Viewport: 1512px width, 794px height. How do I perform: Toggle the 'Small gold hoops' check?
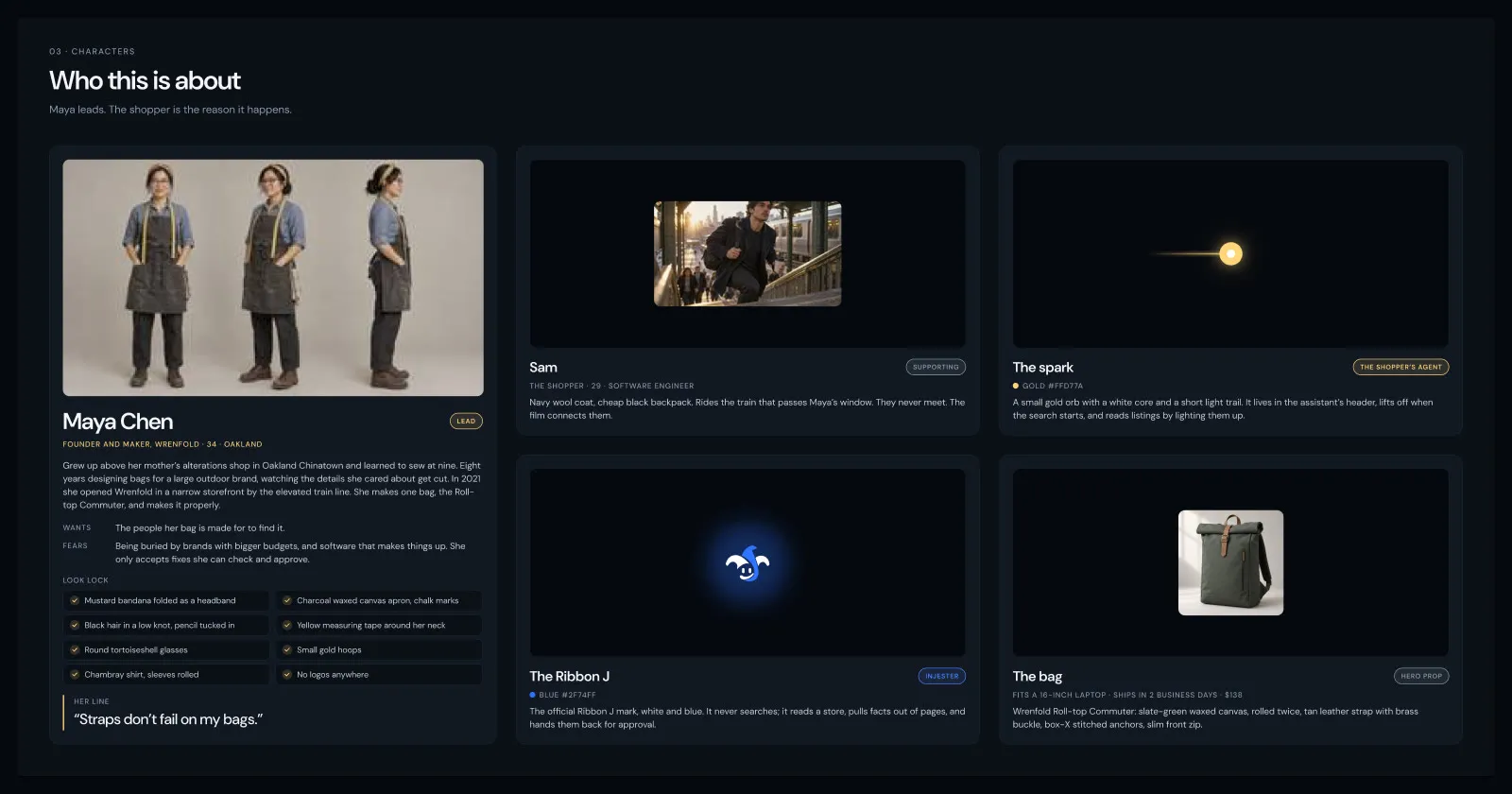(x=287, y=649)
